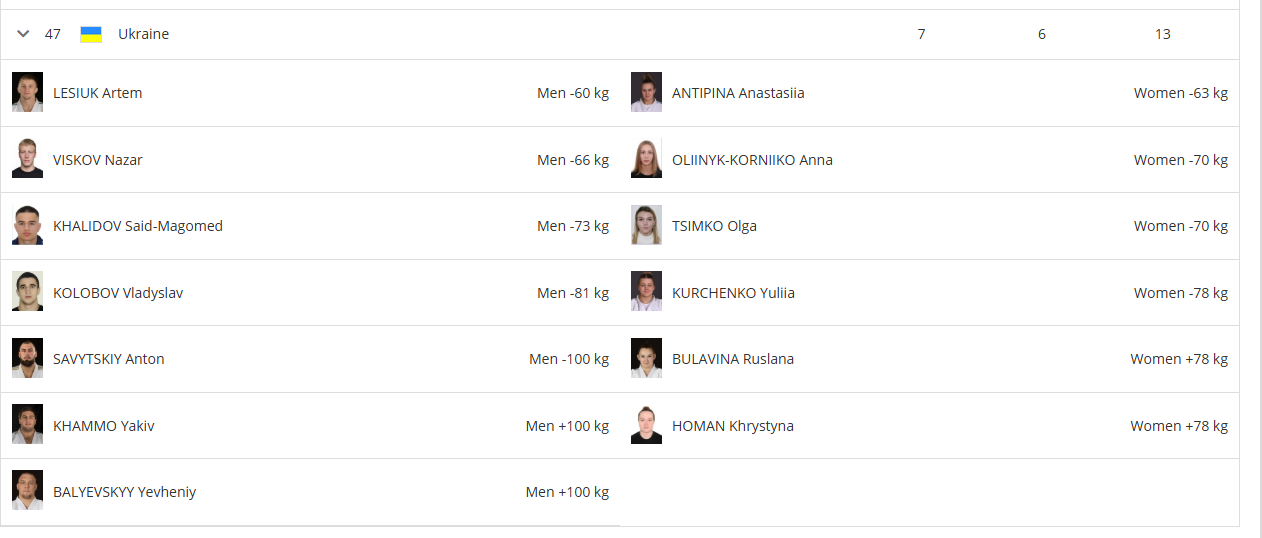The height and width of the screenshot is (538, 1262).
Task: Click KOLOBOV Vladyslav's athlete photo
Action: [28, 292]
